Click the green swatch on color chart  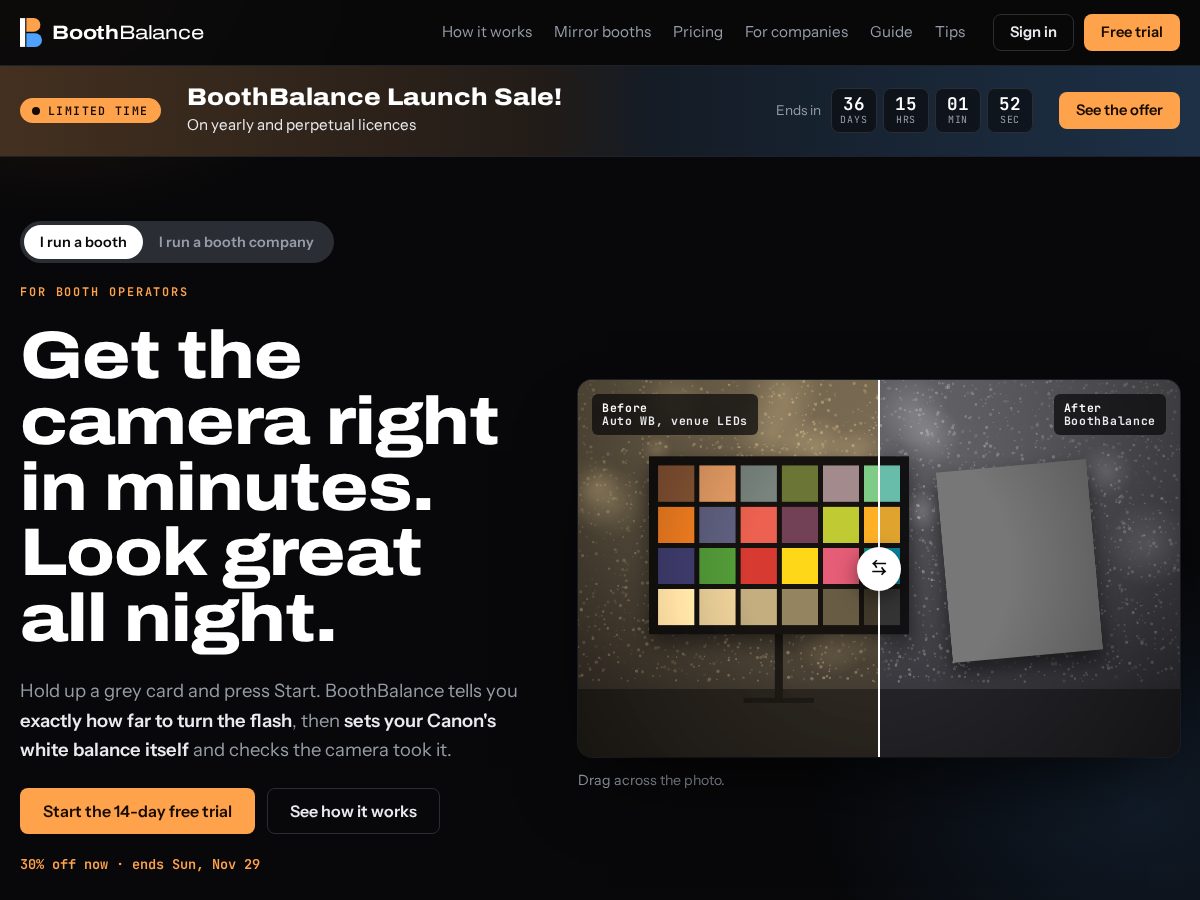(x=717, y=566)
